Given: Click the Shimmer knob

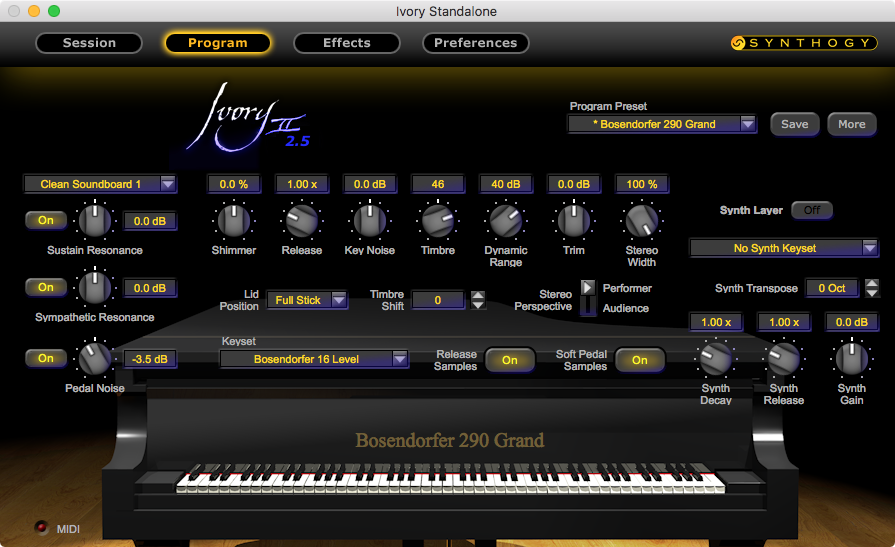Looking at the screenshot, I should [x=233, y=220].
